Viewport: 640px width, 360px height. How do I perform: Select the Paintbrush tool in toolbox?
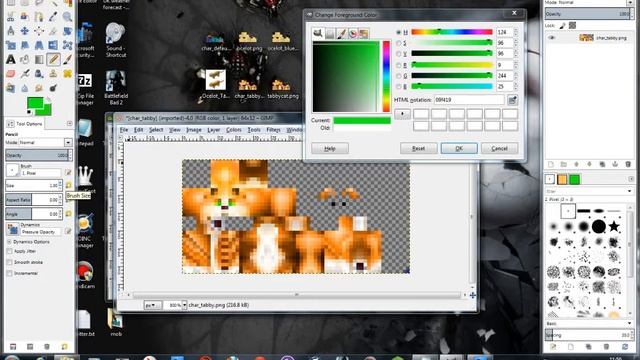(x=67, y=60)
